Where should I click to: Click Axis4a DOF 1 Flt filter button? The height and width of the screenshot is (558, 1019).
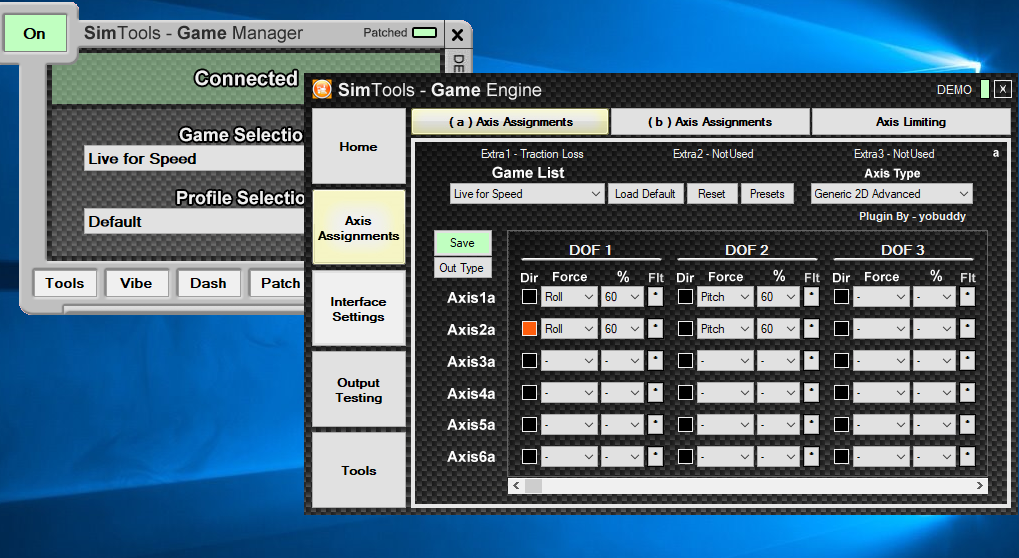[655, 392]
